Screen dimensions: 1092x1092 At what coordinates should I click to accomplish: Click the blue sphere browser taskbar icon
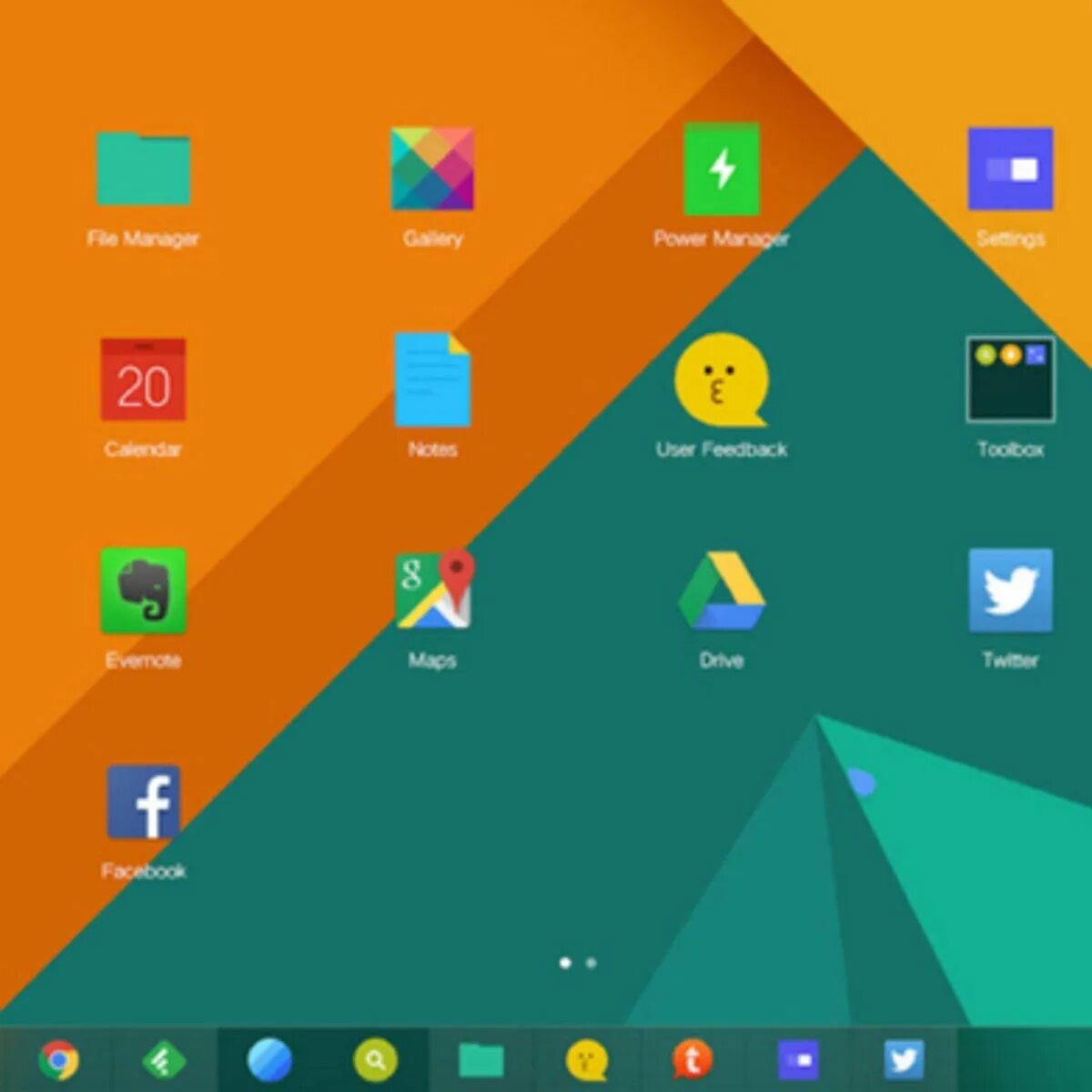(270, 1060)
